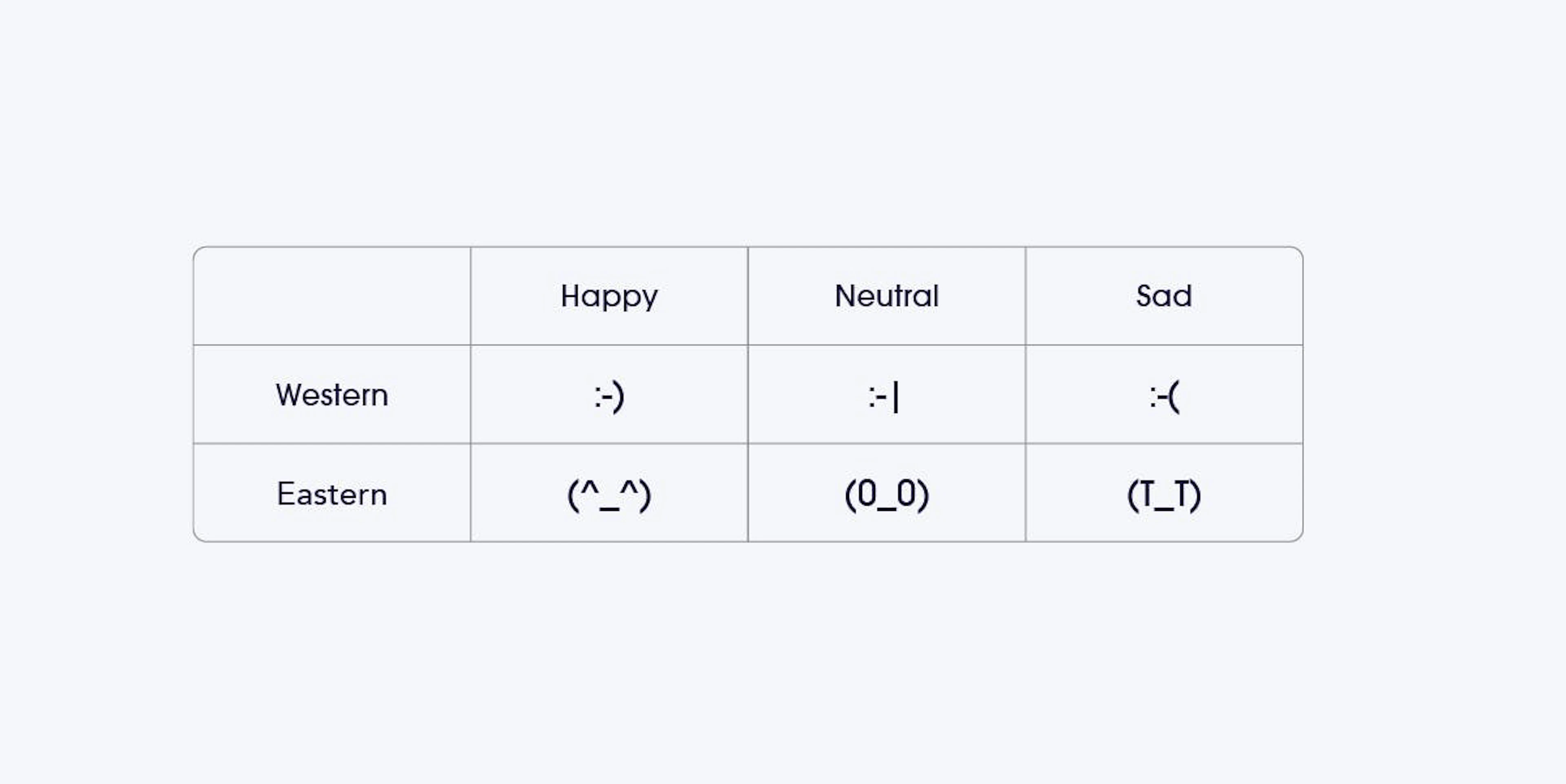Click the Eastern row label

[x=332, y=494]
